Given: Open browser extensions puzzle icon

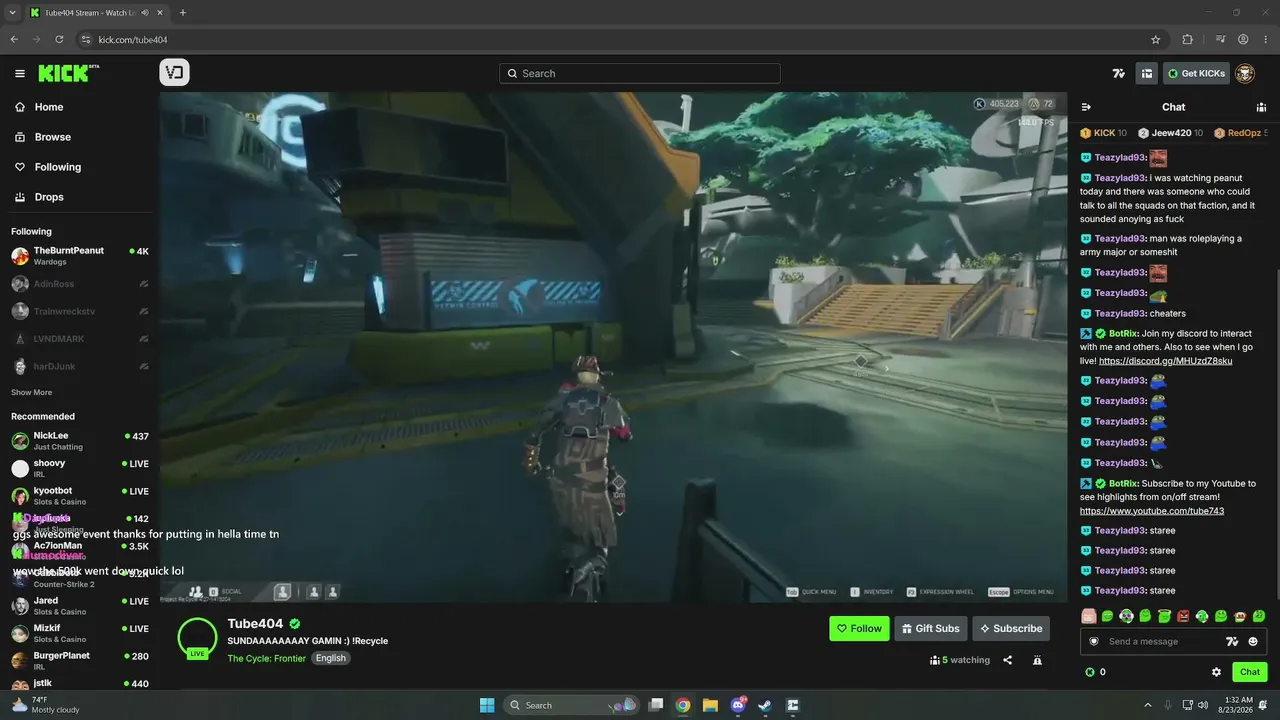Looking at the screenshot, I should click(1188, 40).
